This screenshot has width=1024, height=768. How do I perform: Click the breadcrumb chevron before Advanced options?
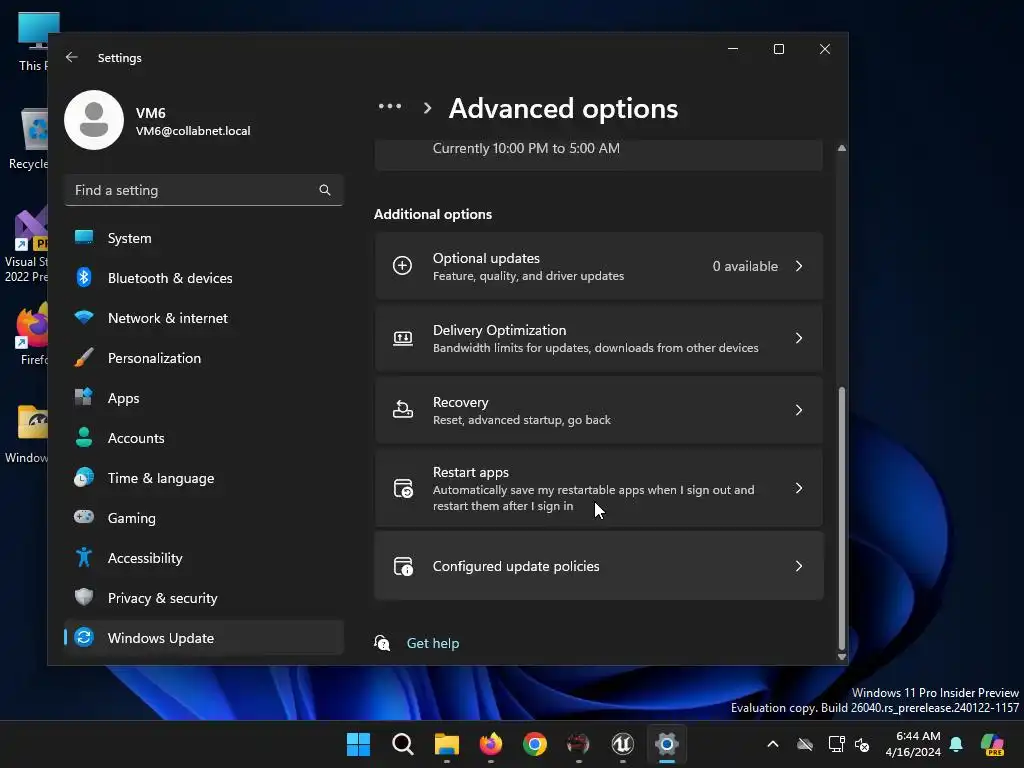(x=427, y=108)
